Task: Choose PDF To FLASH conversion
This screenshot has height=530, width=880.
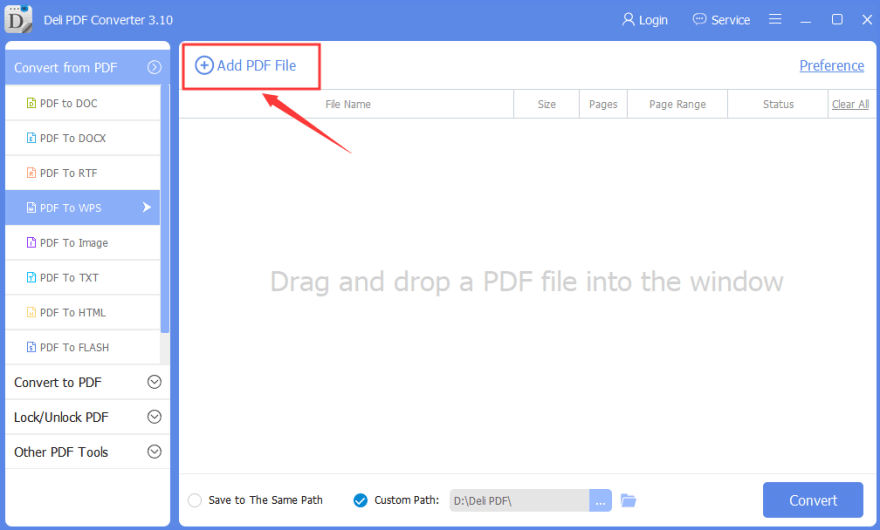Action: 82,347
